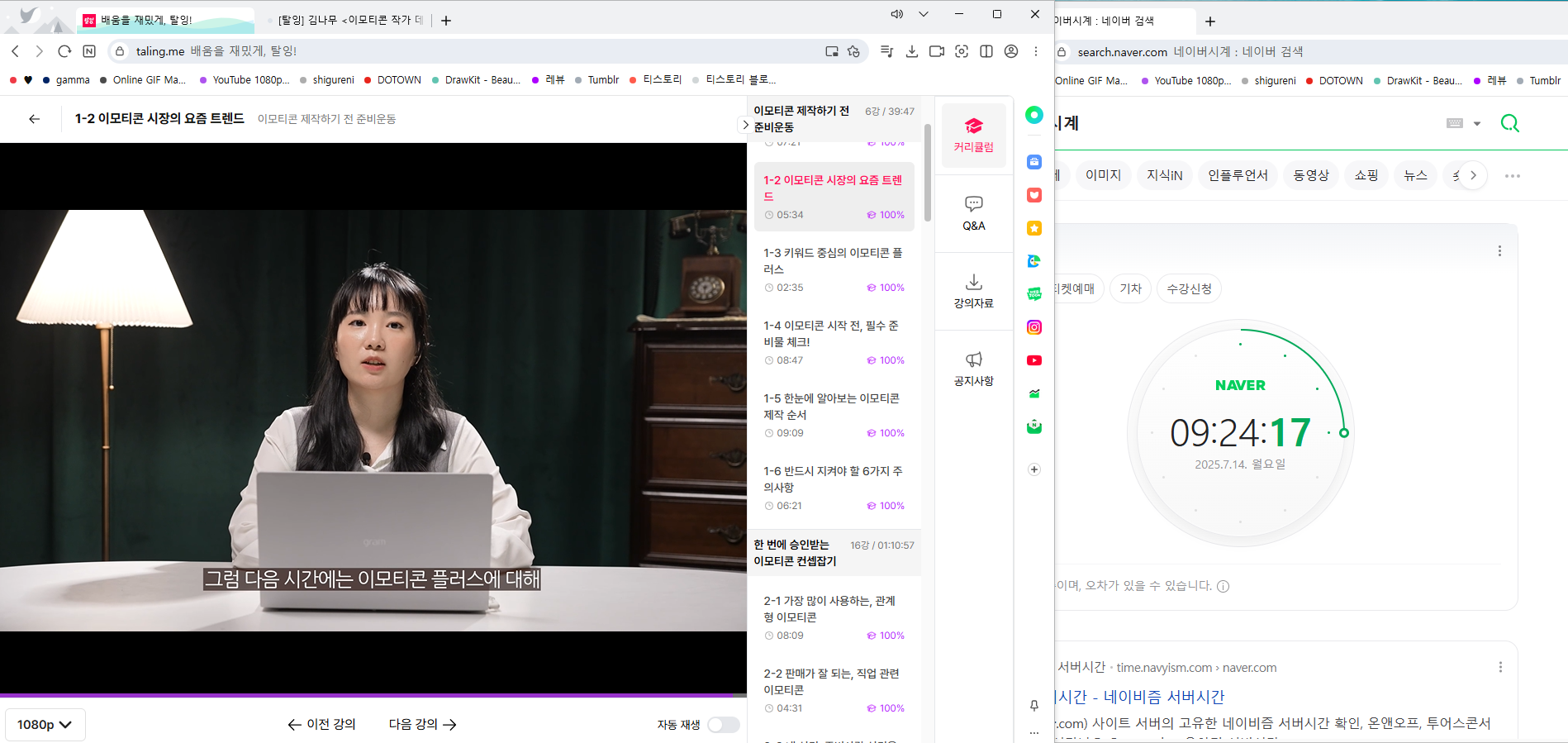1568x743 pixels.
Task: Click the Naver green search magnifier icon
Action: 1510,124
